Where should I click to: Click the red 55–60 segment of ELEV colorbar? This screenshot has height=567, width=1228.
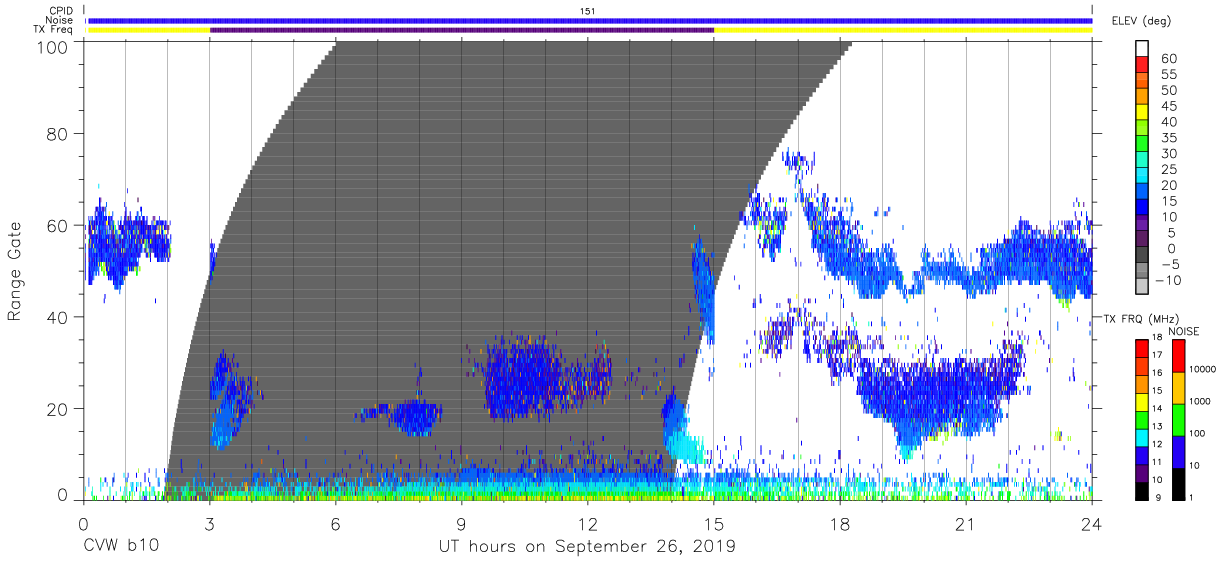(1142, 66)
